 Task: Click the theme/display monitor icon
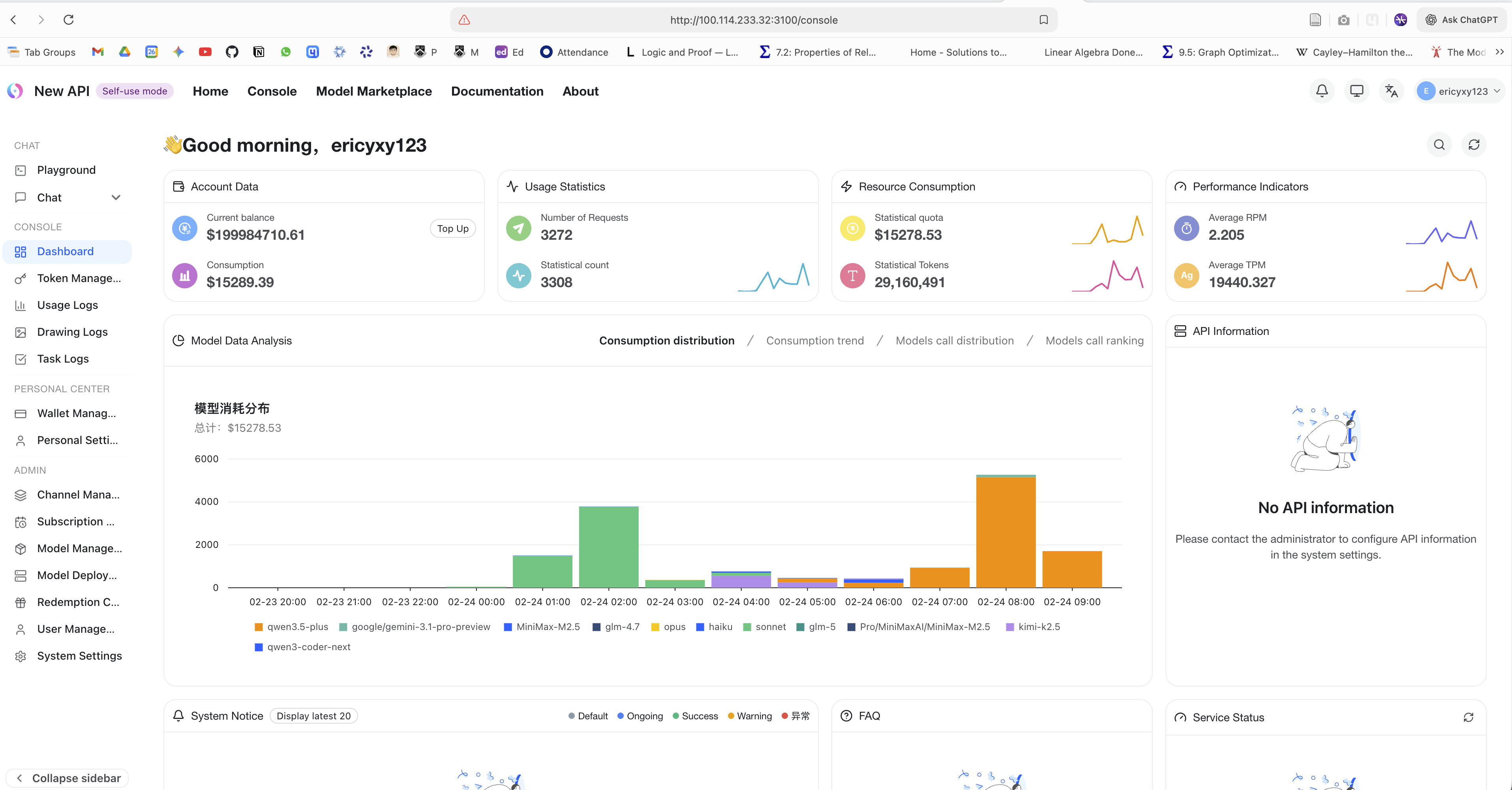1356,91
